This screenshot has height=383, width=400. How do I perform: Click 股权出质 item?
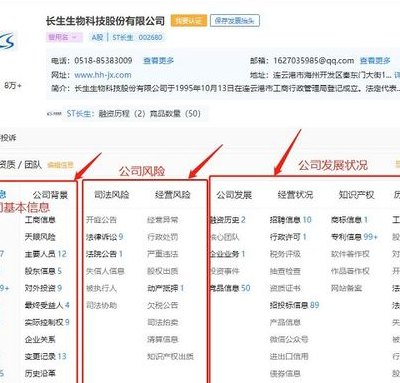click(x=163, y=271)
